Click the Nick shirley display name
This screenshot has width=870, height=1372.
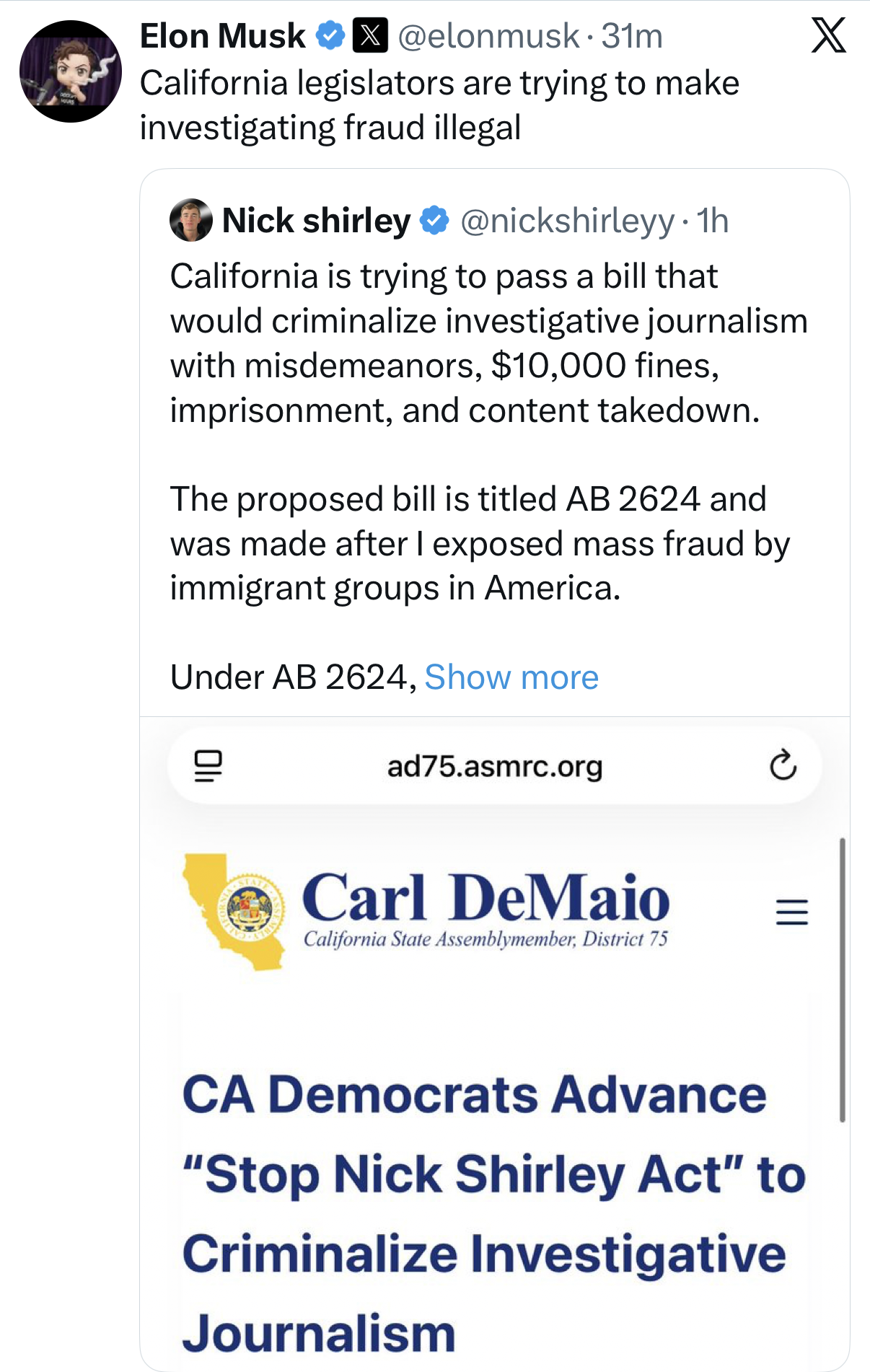[316, 221]
